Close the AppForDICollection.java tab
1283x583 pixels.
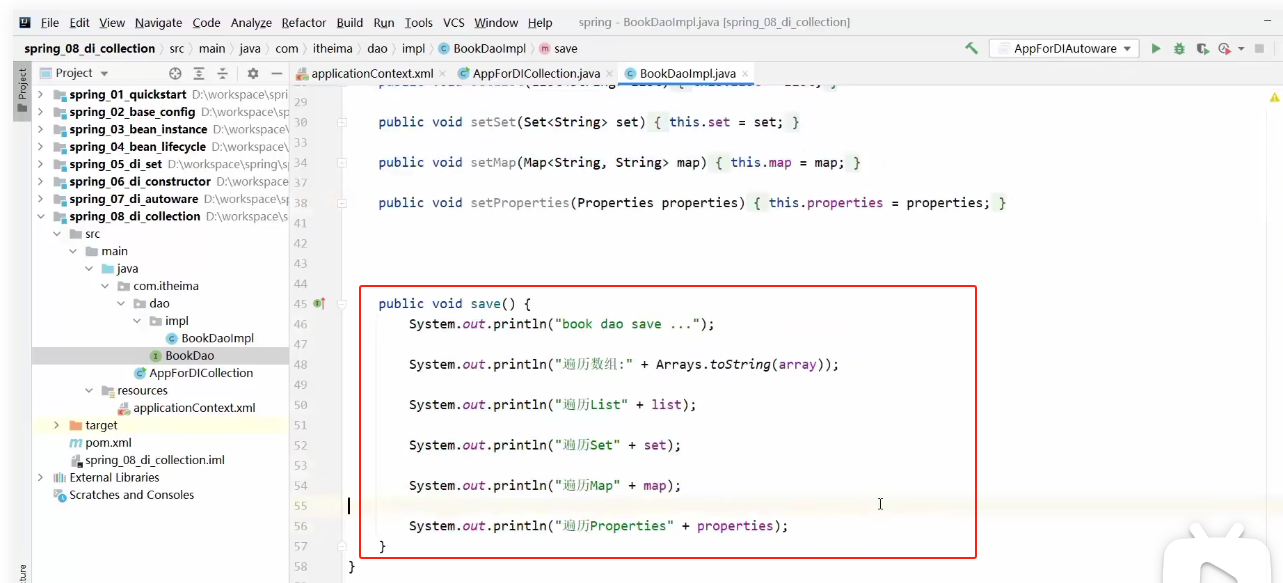(x=610, y=74)
